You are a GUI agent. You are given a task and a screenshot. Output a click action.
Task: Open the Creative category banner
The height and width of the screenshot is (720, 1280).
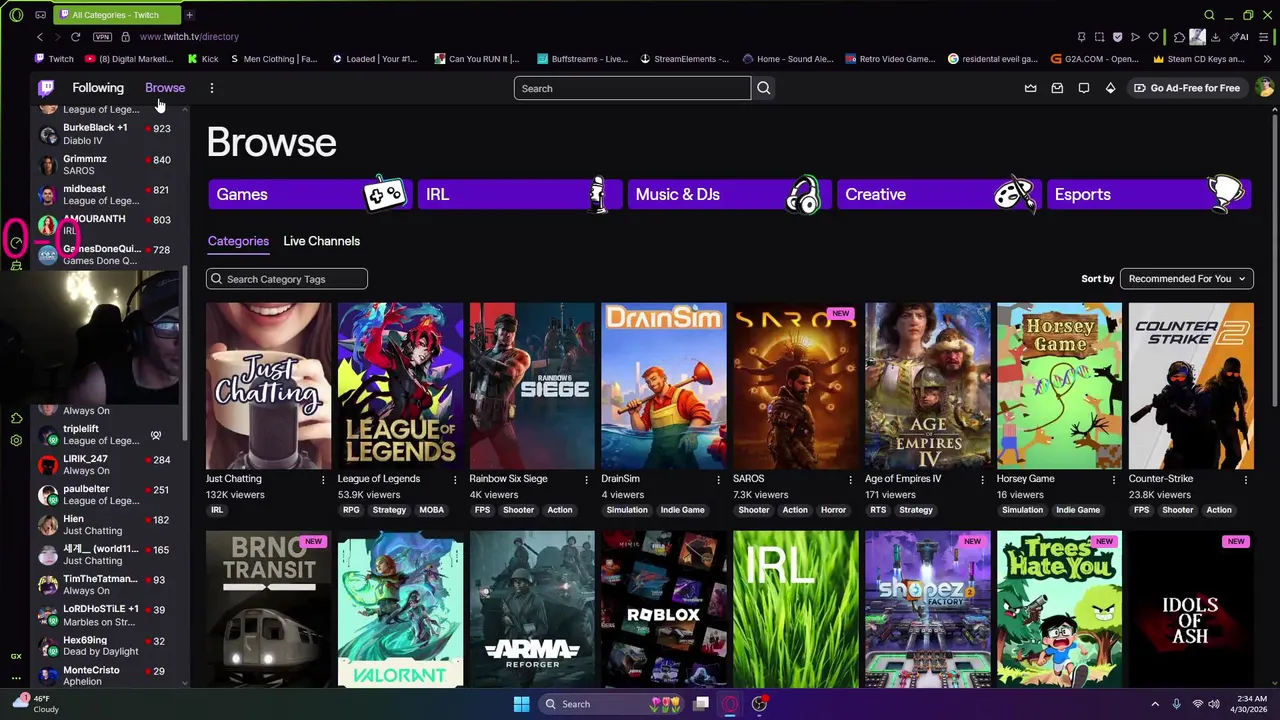[938, 194]
